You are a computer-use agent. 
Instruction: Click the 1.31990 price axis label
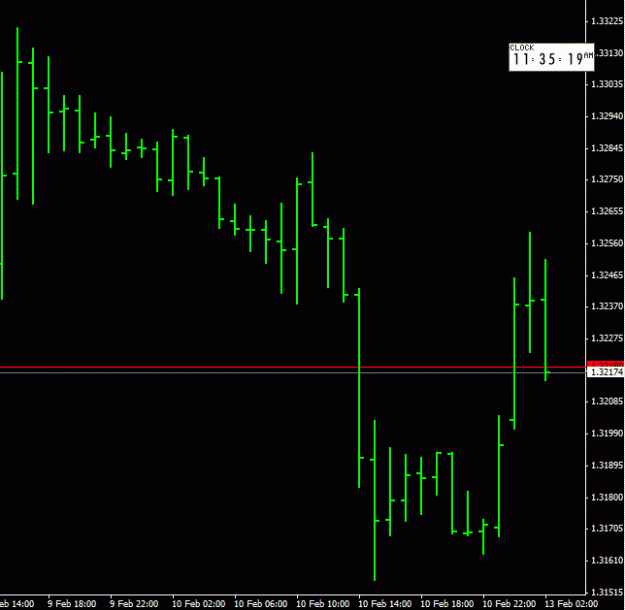(607, 433)
